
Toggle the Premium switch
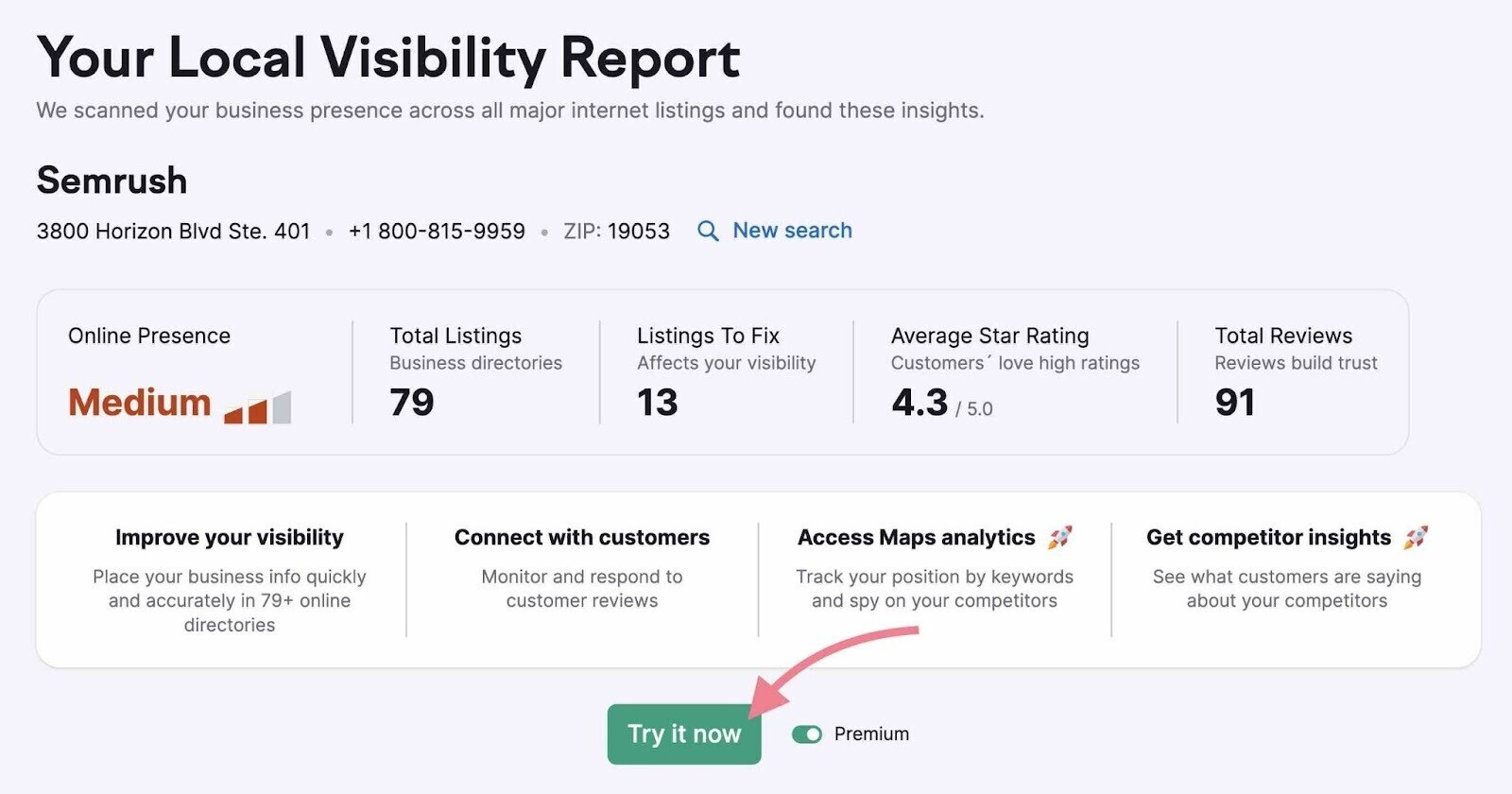[807, 734]
